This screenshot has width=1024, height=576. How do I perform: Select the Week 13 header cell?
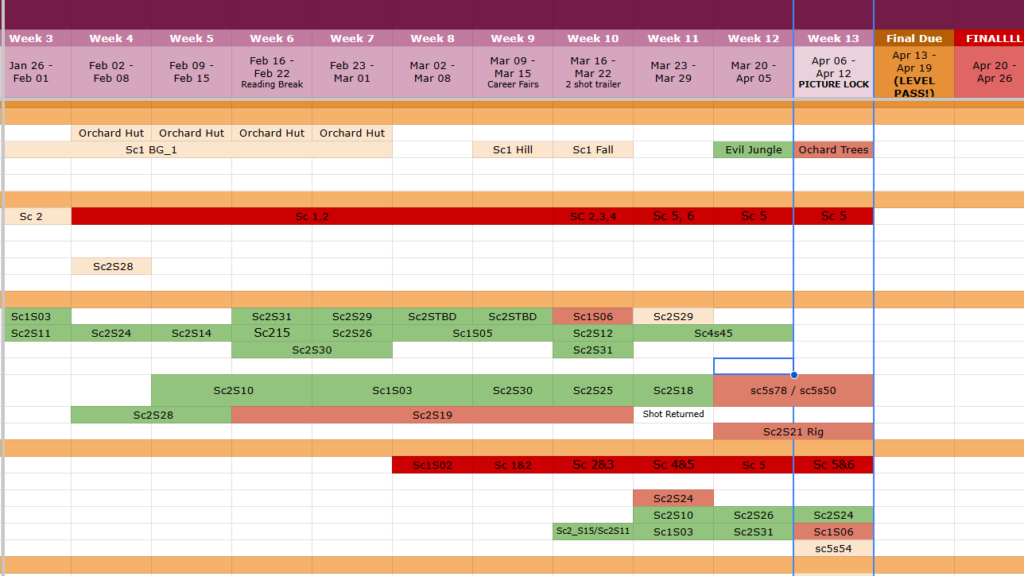833,39
